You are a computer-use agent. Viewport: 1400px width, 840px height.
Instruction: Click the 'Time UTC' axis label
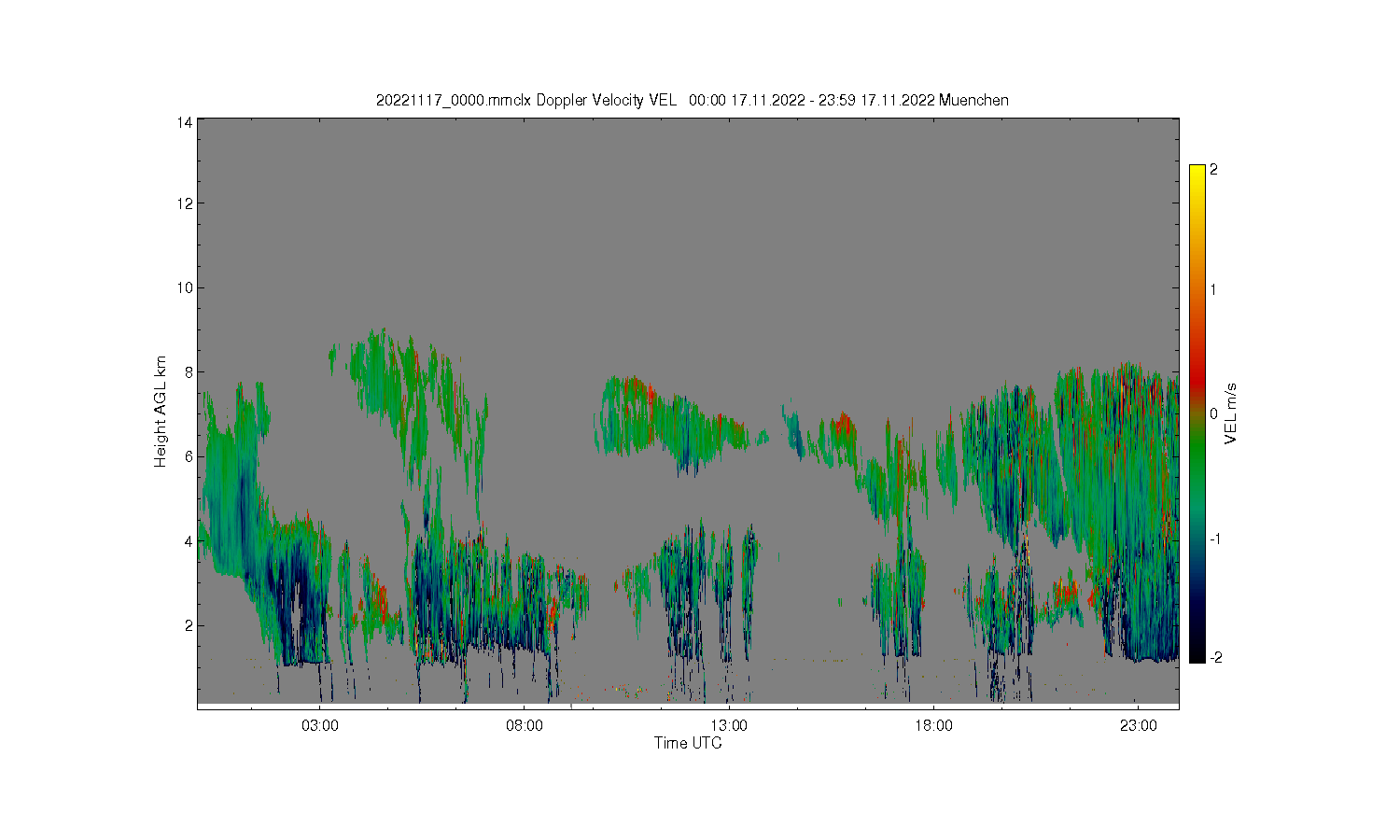tap(688, 743)
